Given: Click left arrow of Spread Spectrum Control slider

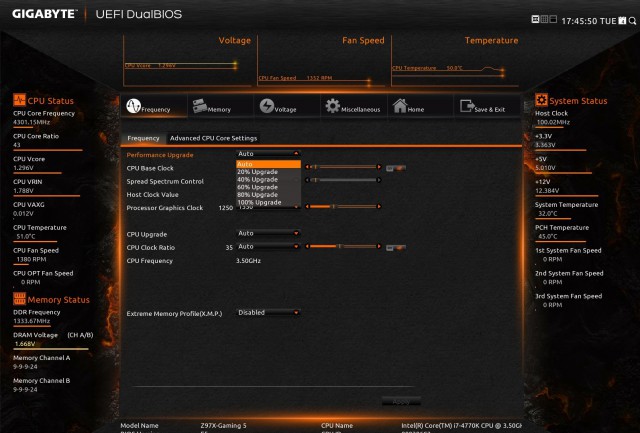Looking at the screenshot, I should coord(307,180).
